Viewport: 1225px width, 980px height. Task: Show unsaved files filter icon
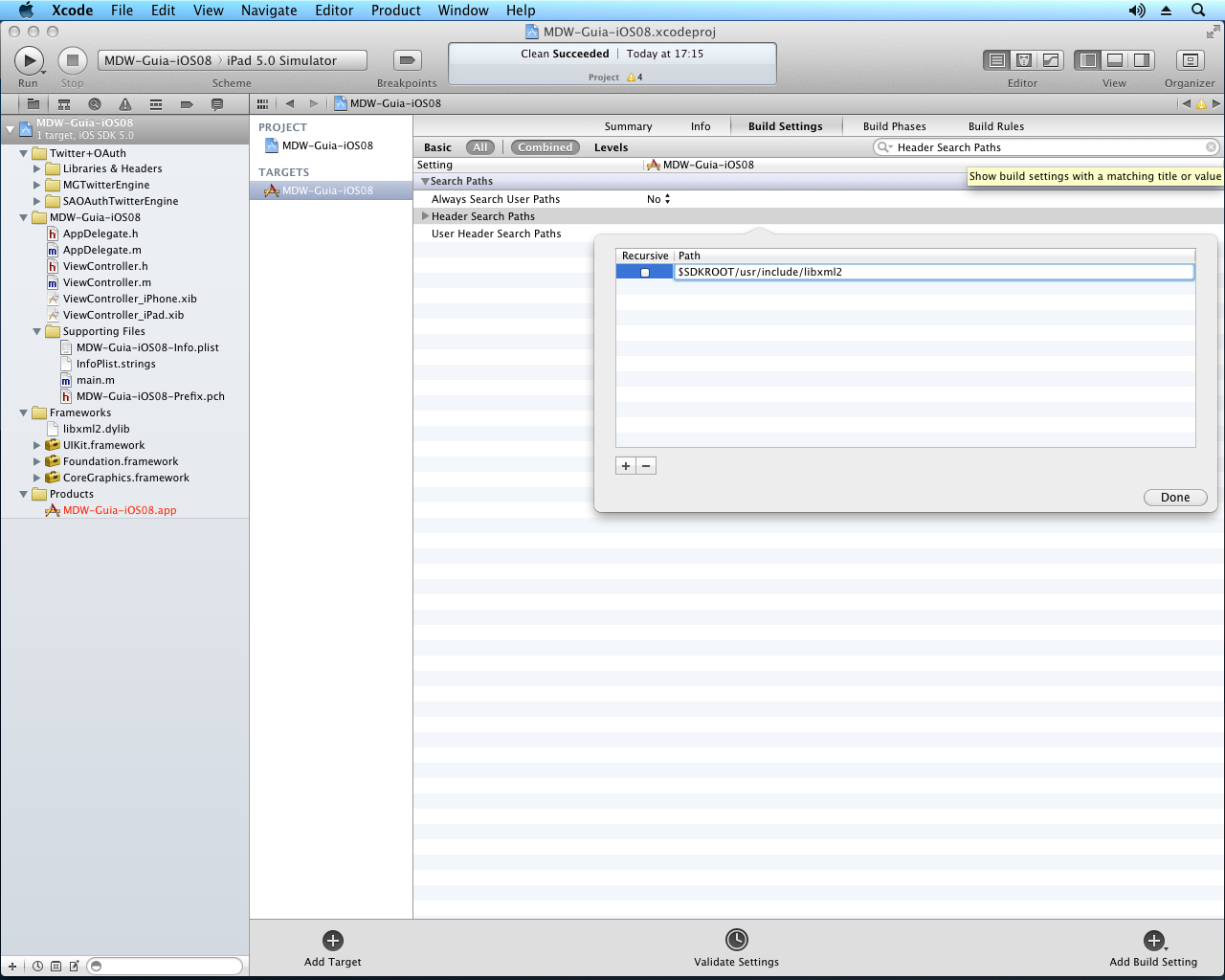[74, 967]
